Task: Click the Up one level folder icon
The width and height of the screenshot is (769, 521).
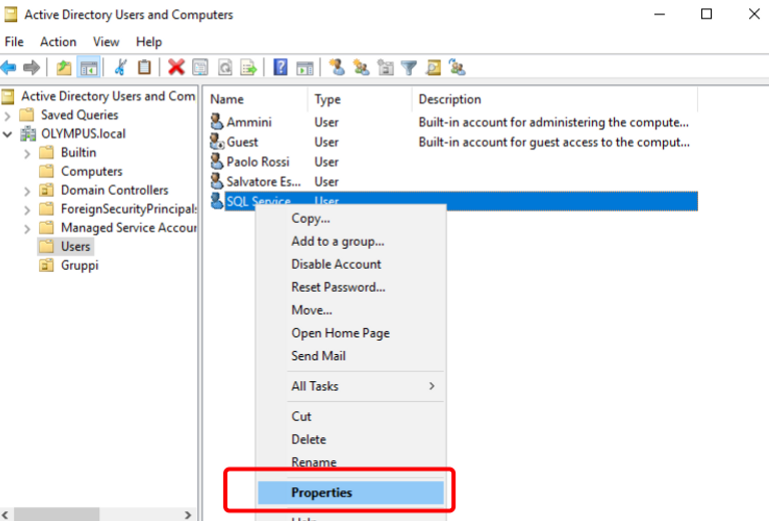Action: click(x=64, y=68)
